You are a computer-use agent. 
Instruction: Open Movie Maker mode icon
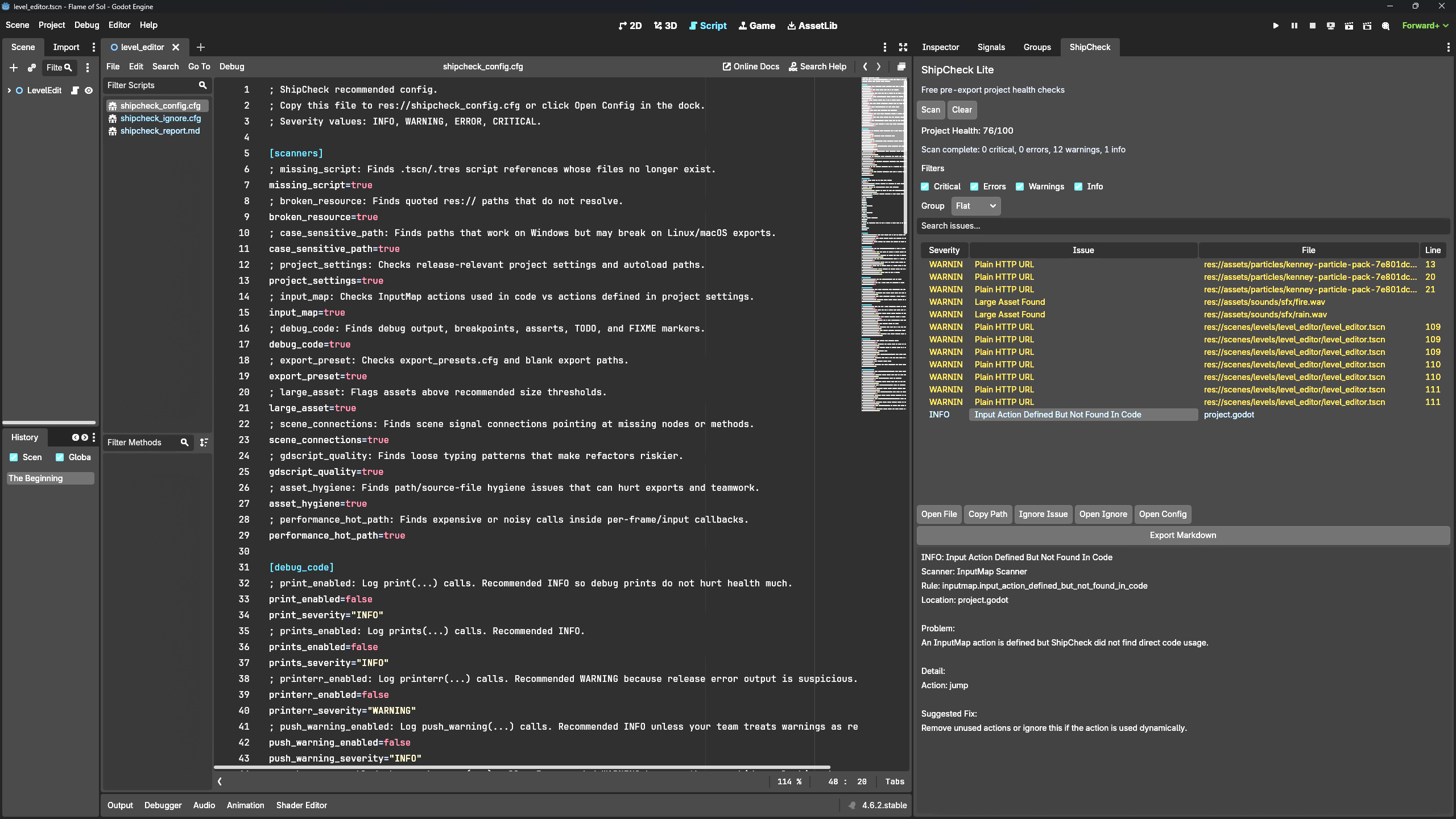[x=1385, y=26]
